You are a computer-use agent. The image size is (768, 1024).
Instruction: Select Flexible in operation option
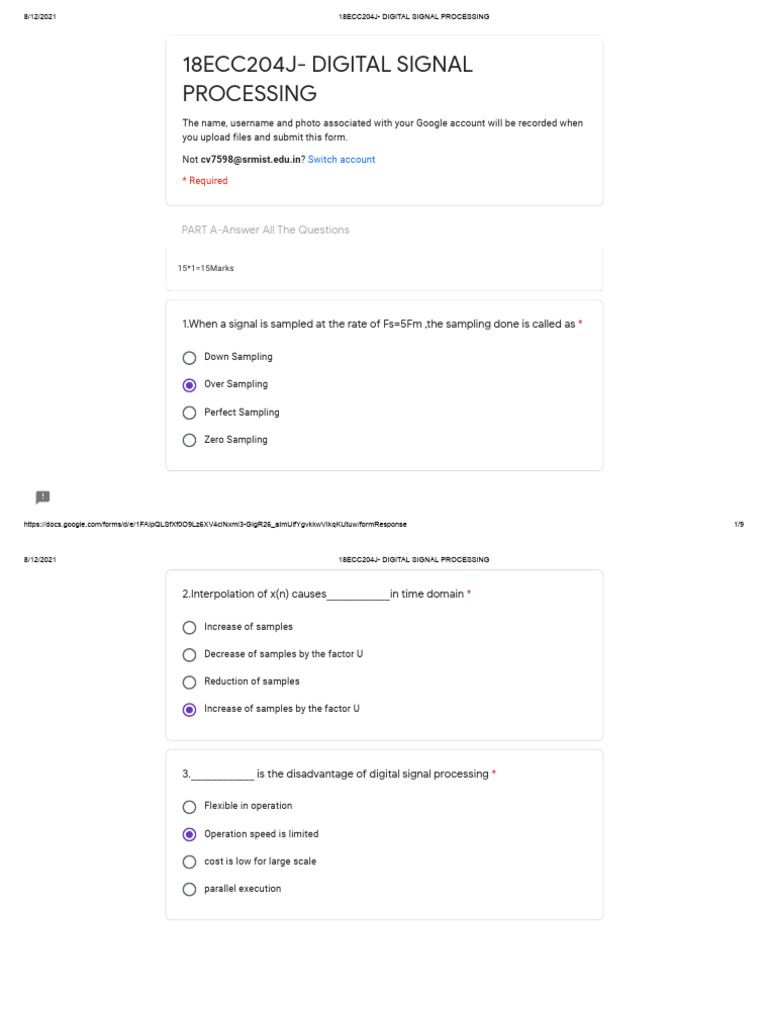click(x=189, y=806)
